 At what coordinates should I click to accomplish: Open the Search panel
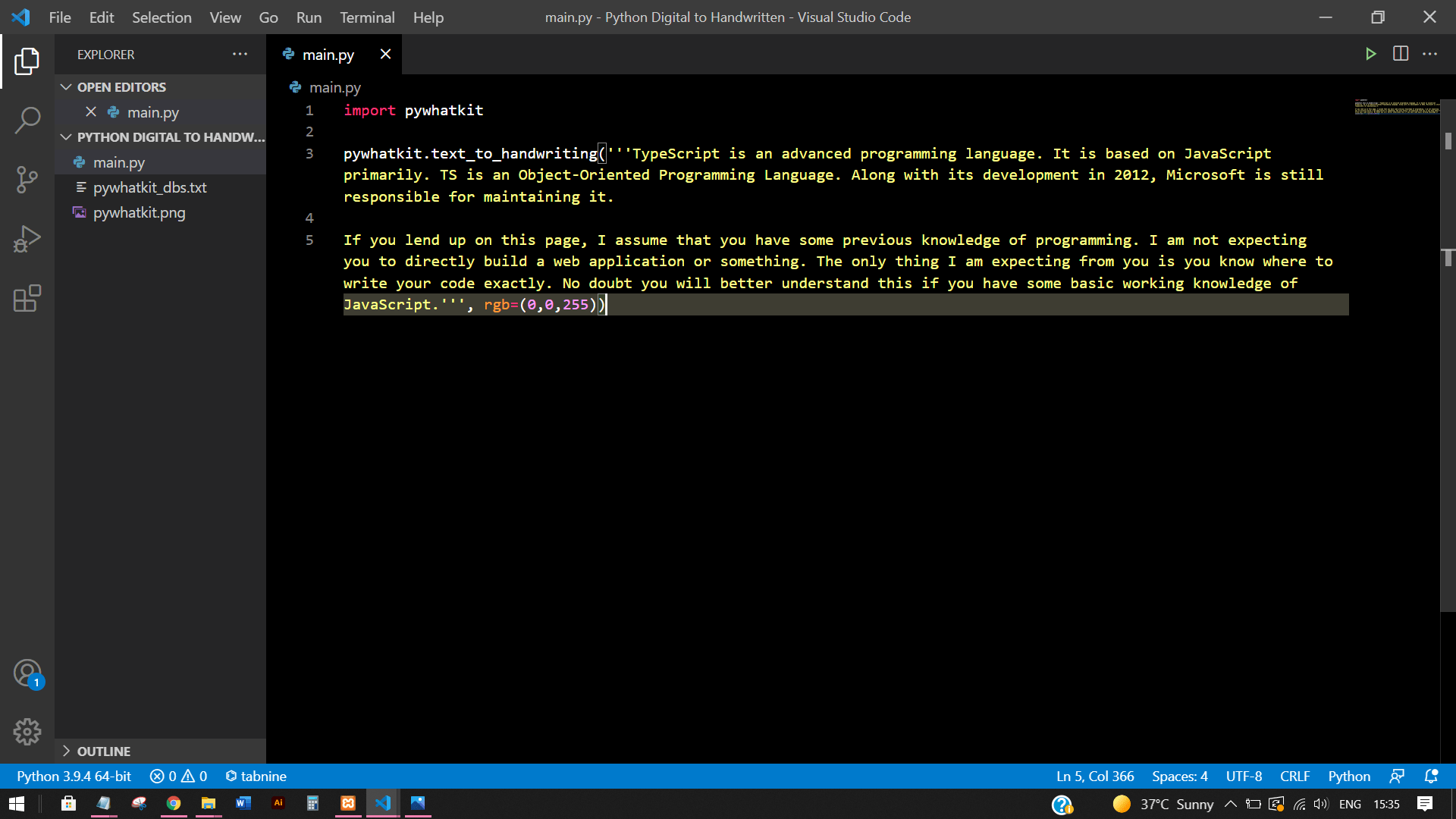pyautogui.click(x=27, y=121)
